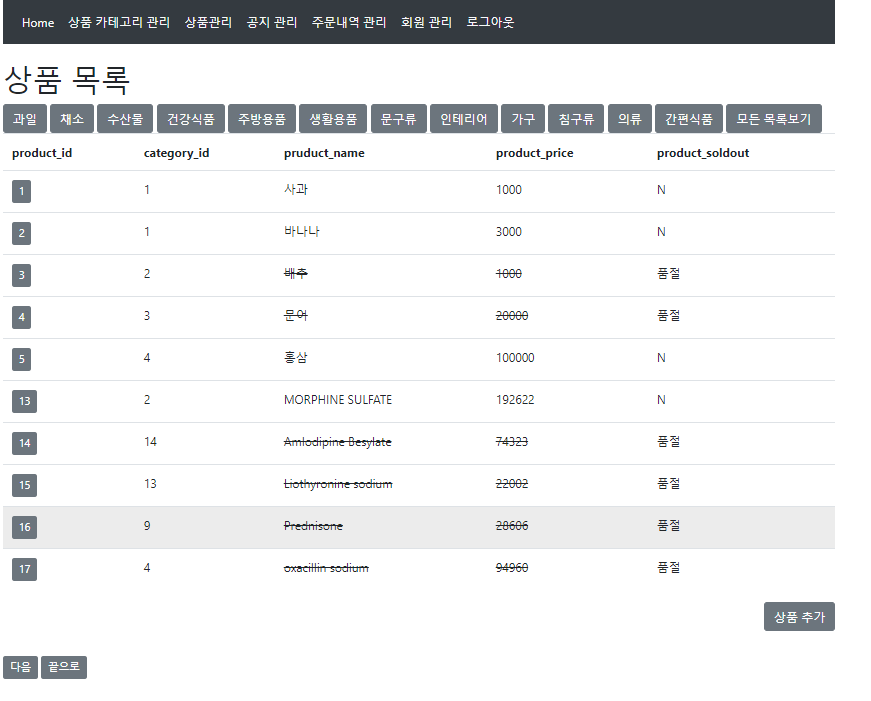Select struck-through product 배추
This screenshot has height=701, width=871.
[296, 273]
